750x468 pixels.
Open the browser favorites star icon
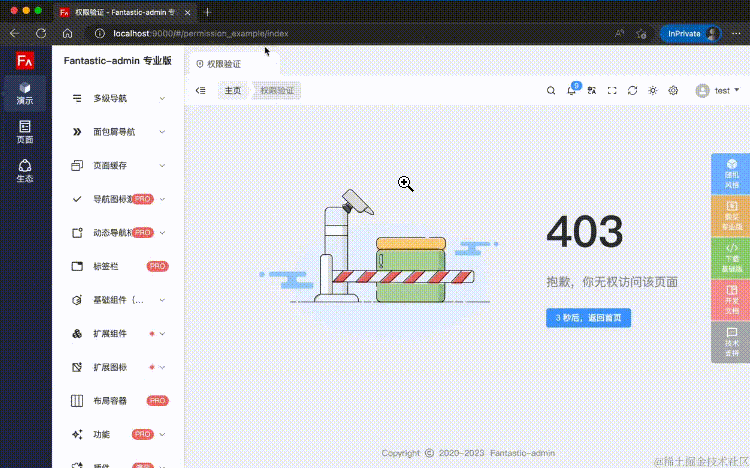pyautogui.click(x=641, y=33)
